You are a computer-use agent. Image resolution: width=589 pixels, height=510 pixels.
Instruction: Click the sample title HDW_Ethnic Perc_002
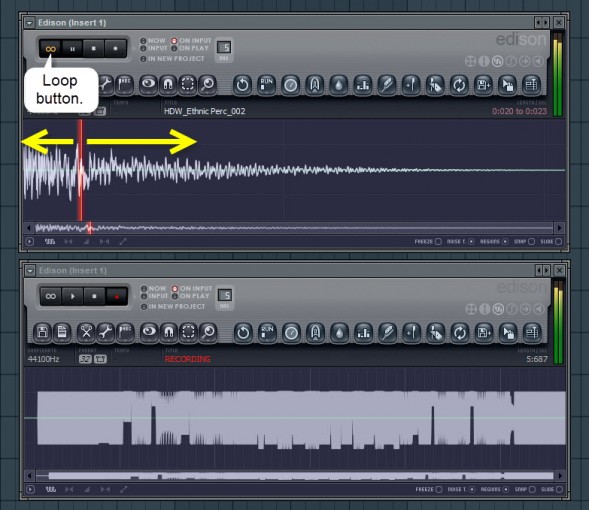204,111
